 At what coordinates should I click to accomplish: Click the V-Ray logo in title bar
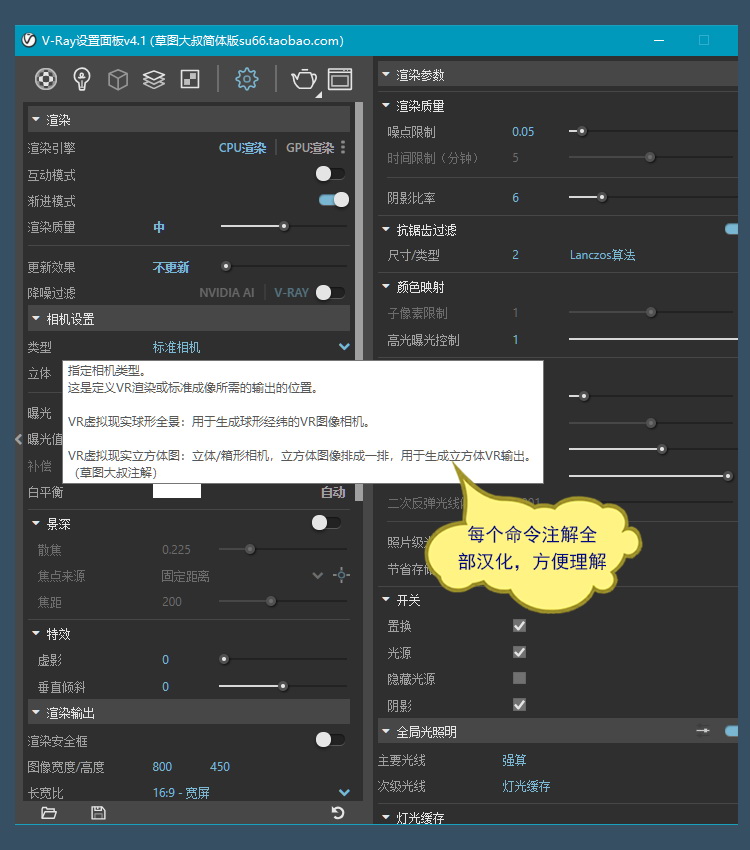29,40
